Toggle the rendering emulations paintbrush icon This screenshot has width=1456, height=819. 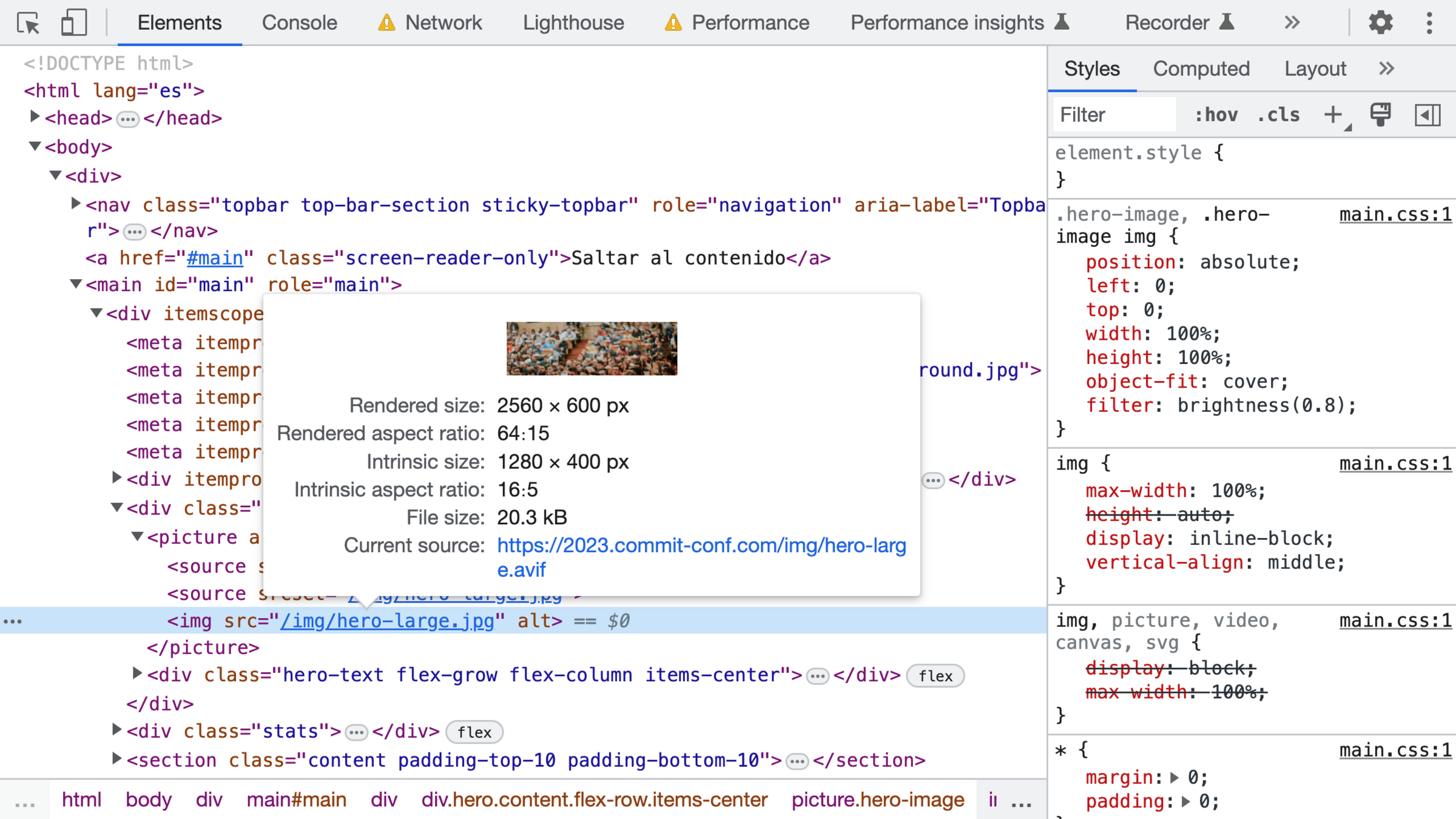[1380, 115]
